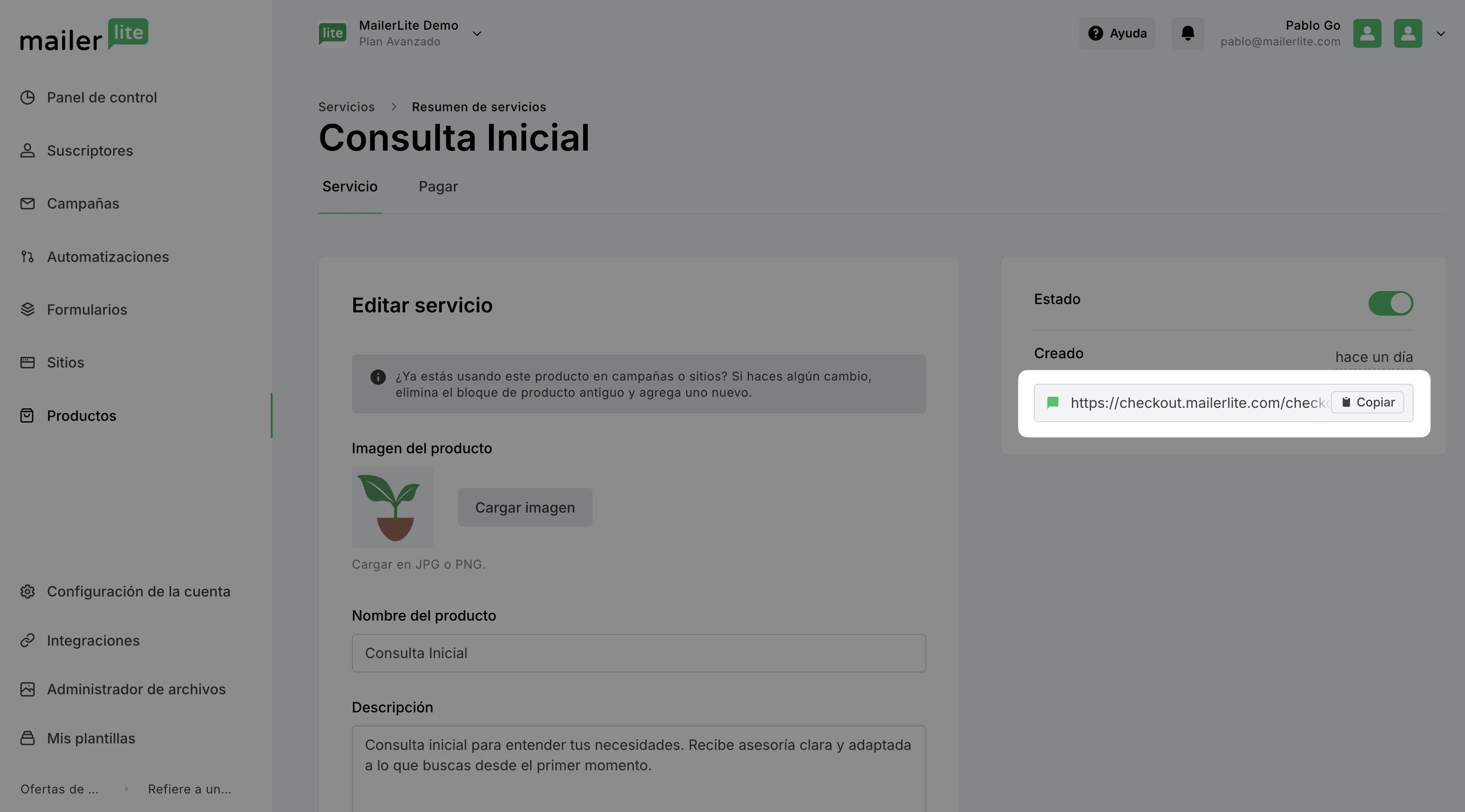The image size is (1465, 812).
Task: Click the Copiar button
Action: 1367,403
